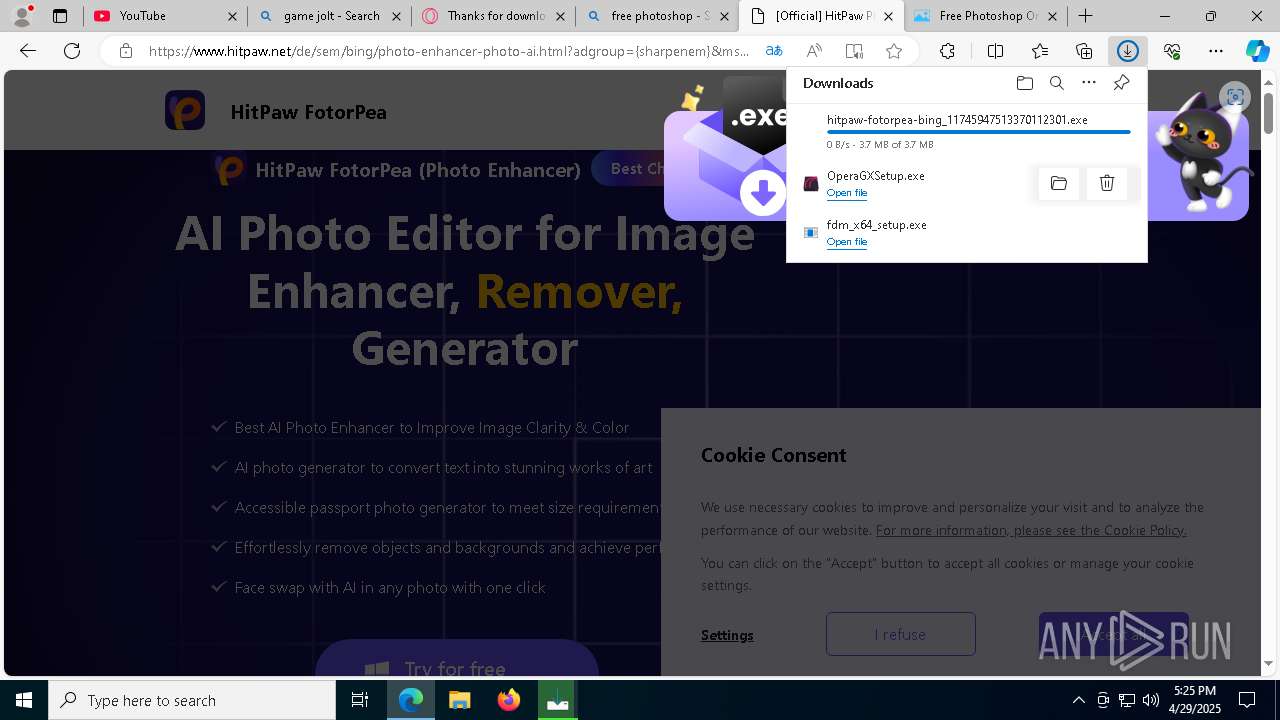1280x720 pixels.
Task: Click hitpaw-fotorpea download file name
Action: (957, 119)
